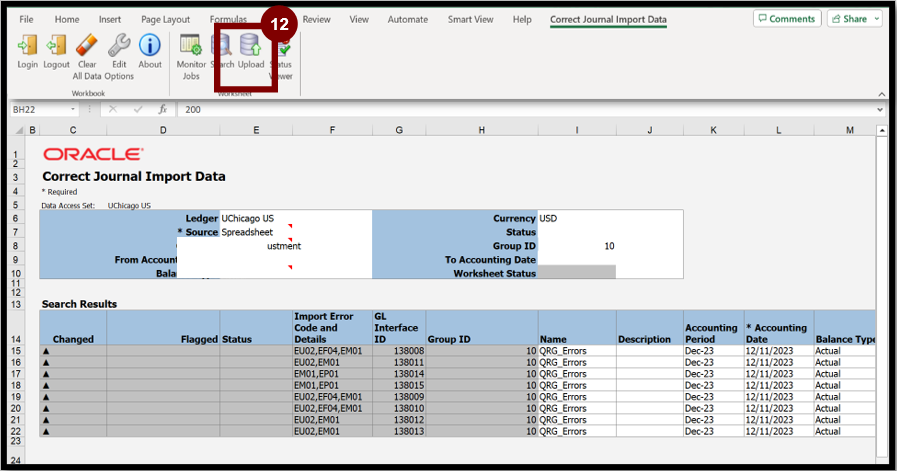Click QRG_Errors name in row 16

(563, 362)
